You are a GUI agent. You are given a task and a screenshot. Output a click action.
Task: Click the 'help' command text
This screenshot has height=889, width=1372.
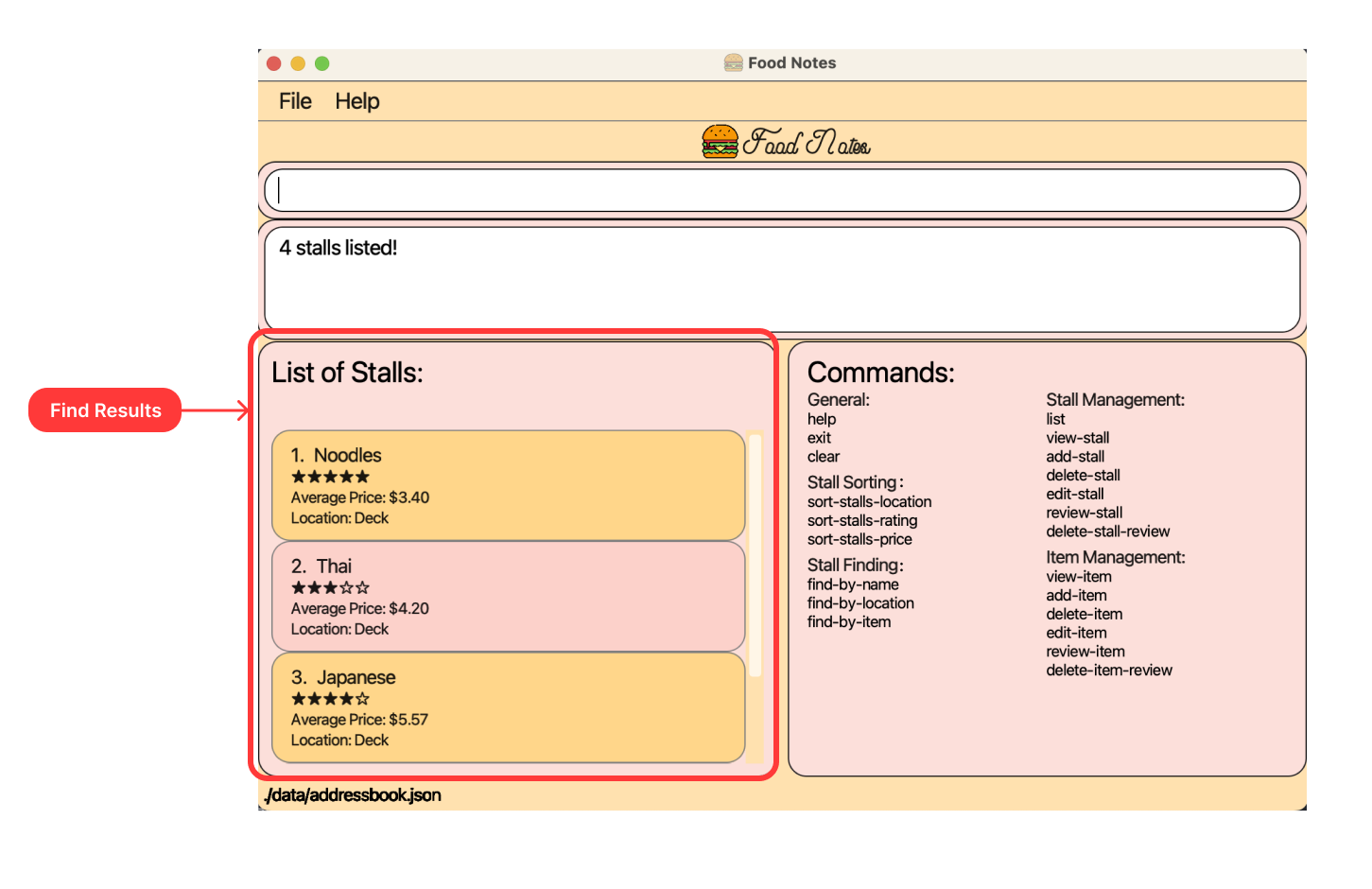(x=822, y=419)
